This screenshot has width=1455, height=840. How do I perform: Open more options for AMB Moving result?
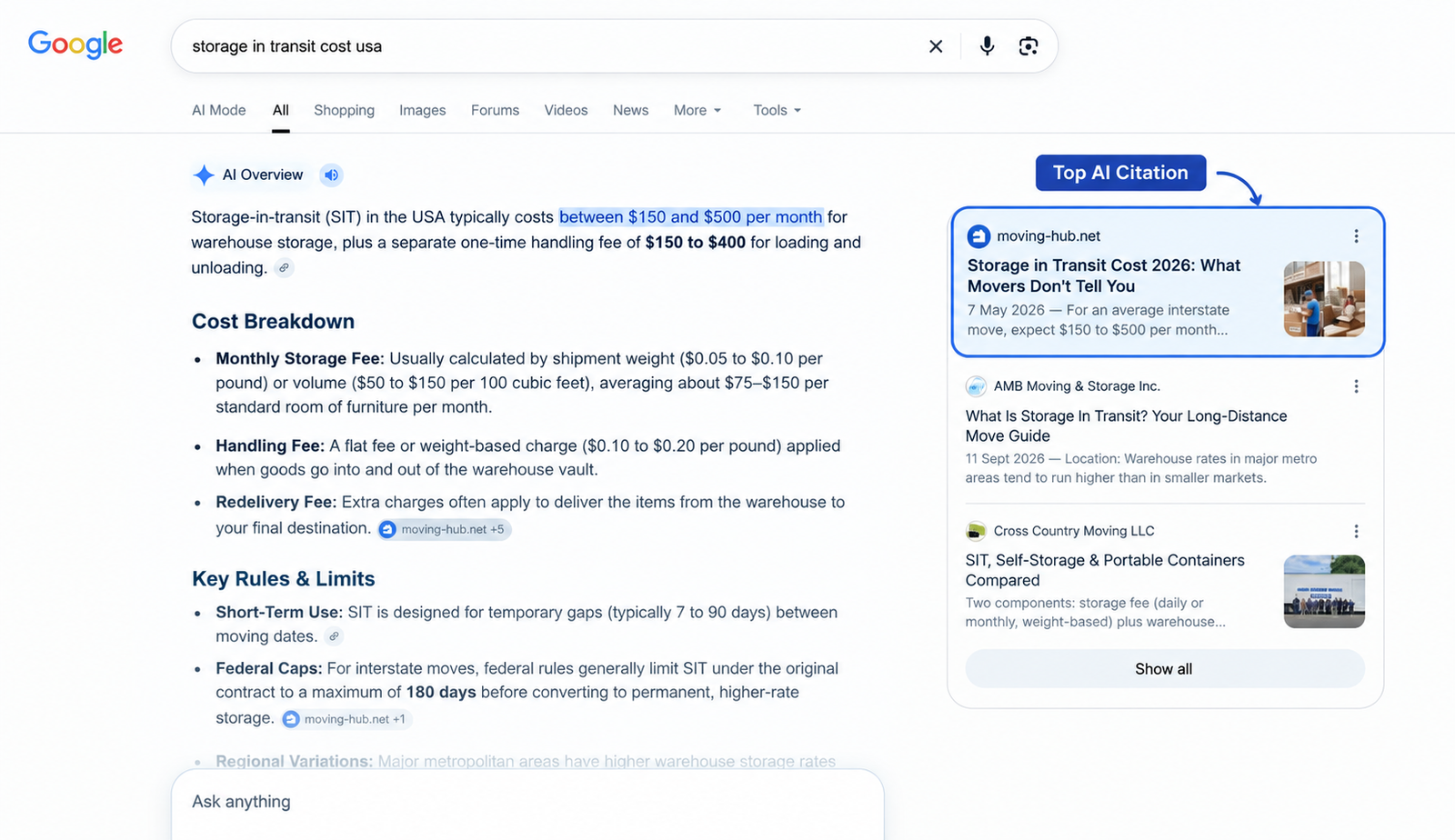(x=1356, y=386)
